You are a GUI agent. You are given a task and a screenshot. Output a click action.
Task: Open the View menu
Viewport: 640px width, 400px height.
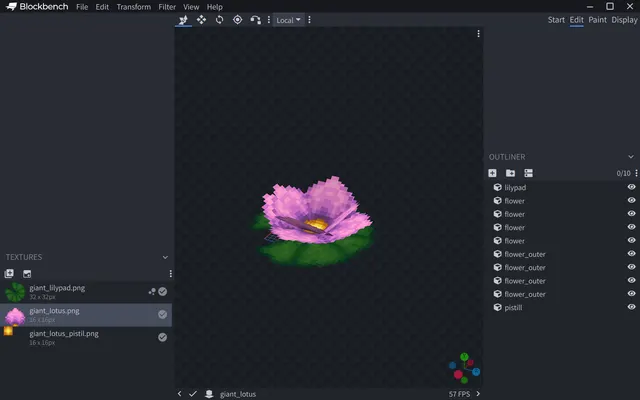coord(191,7)
